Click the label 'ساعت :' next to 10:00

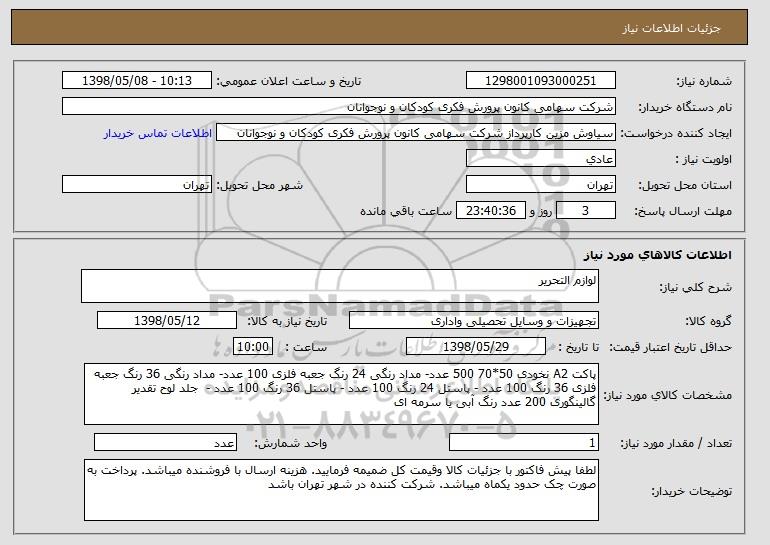(306, 347)
